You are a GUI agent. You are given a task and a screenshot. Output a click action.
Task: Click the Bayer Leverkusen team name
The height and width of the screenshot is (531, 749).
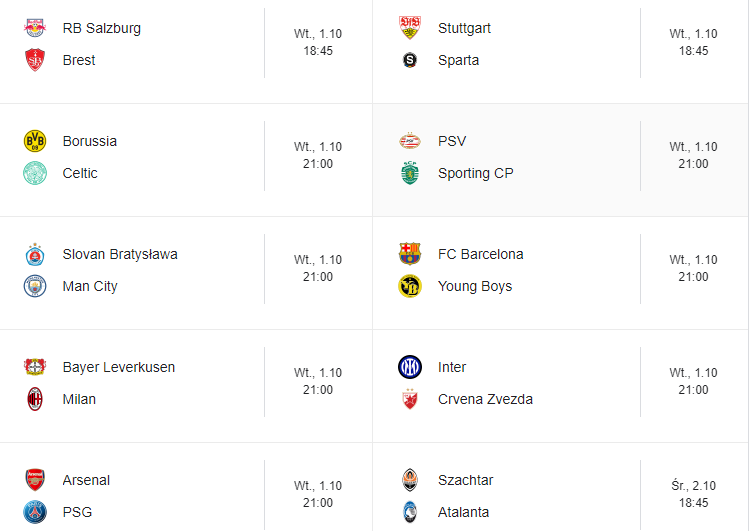coord(119,367)
